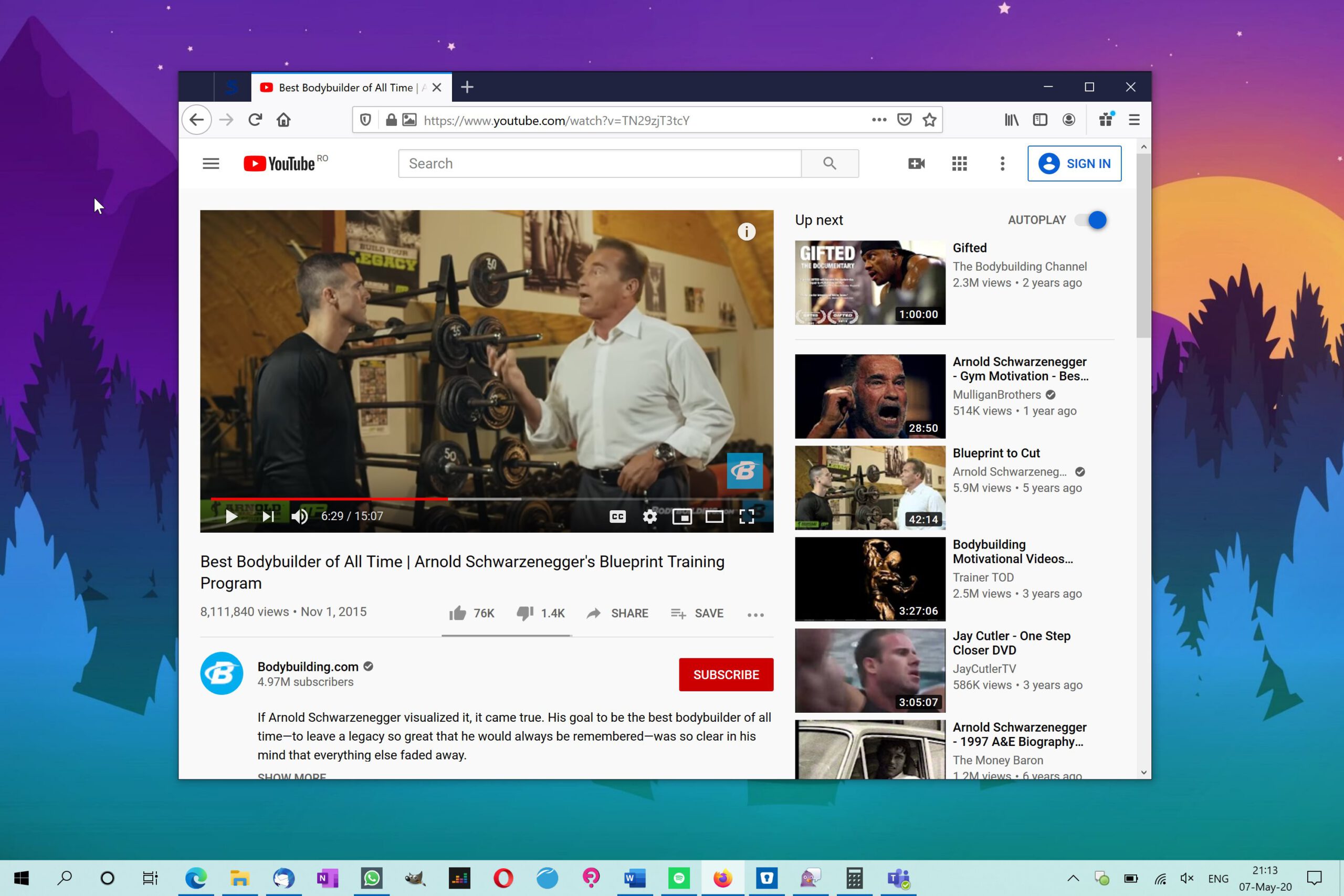Click the red SUBSCRIBE button
The width and height of the screenshot is (1344, 896).
point(726,675)
